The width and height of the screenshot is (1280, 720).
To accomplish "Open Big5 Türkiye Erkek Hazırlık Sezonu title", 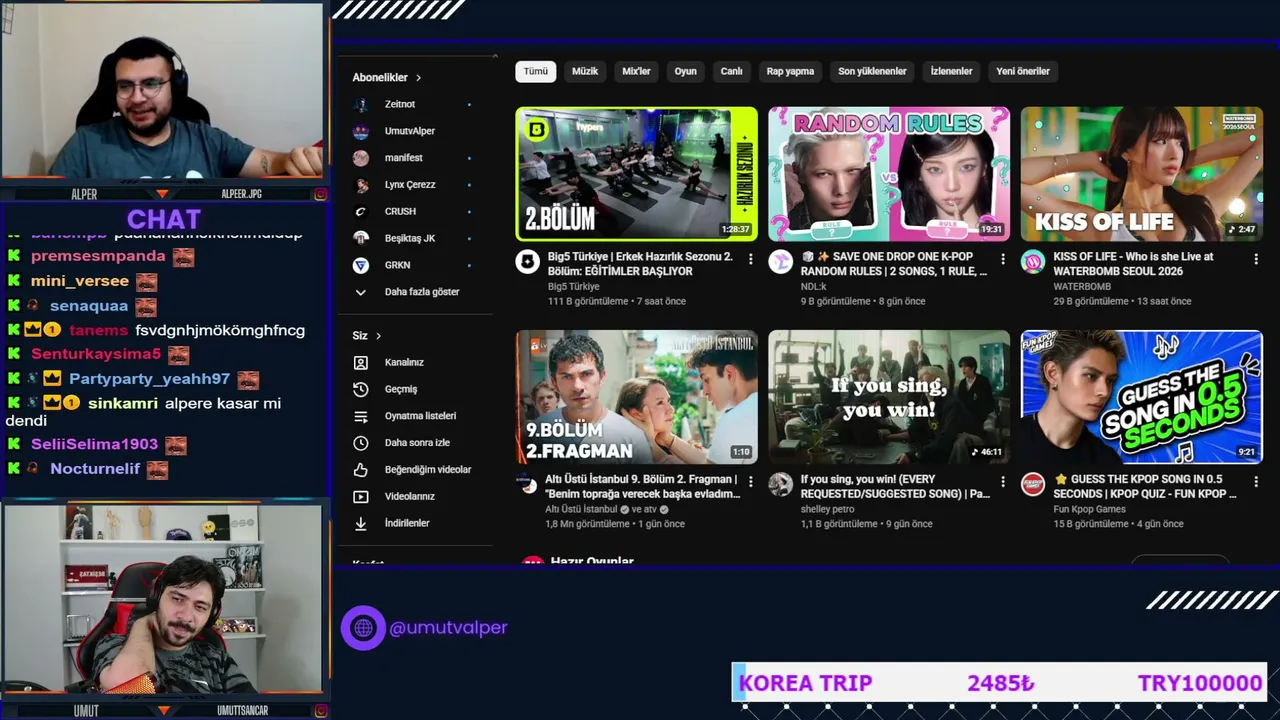I will click(x=642, y=264).
